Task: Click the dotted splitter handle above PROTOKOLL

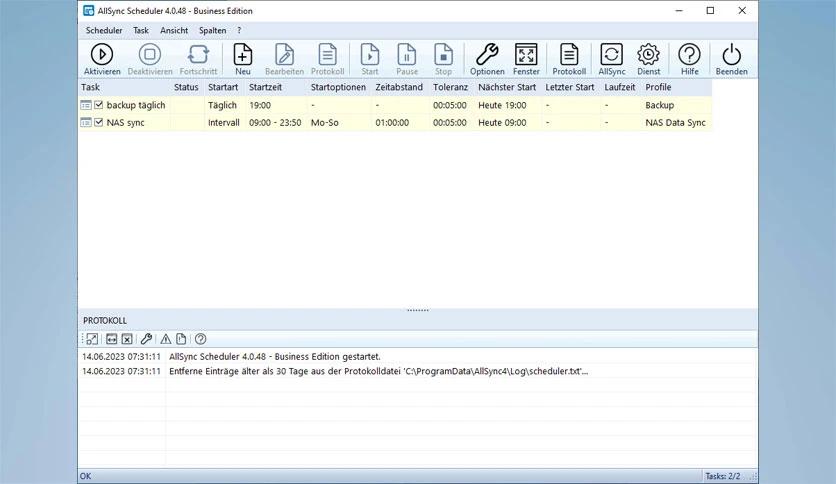Action: pyautogui.click(x=417, y=310)
